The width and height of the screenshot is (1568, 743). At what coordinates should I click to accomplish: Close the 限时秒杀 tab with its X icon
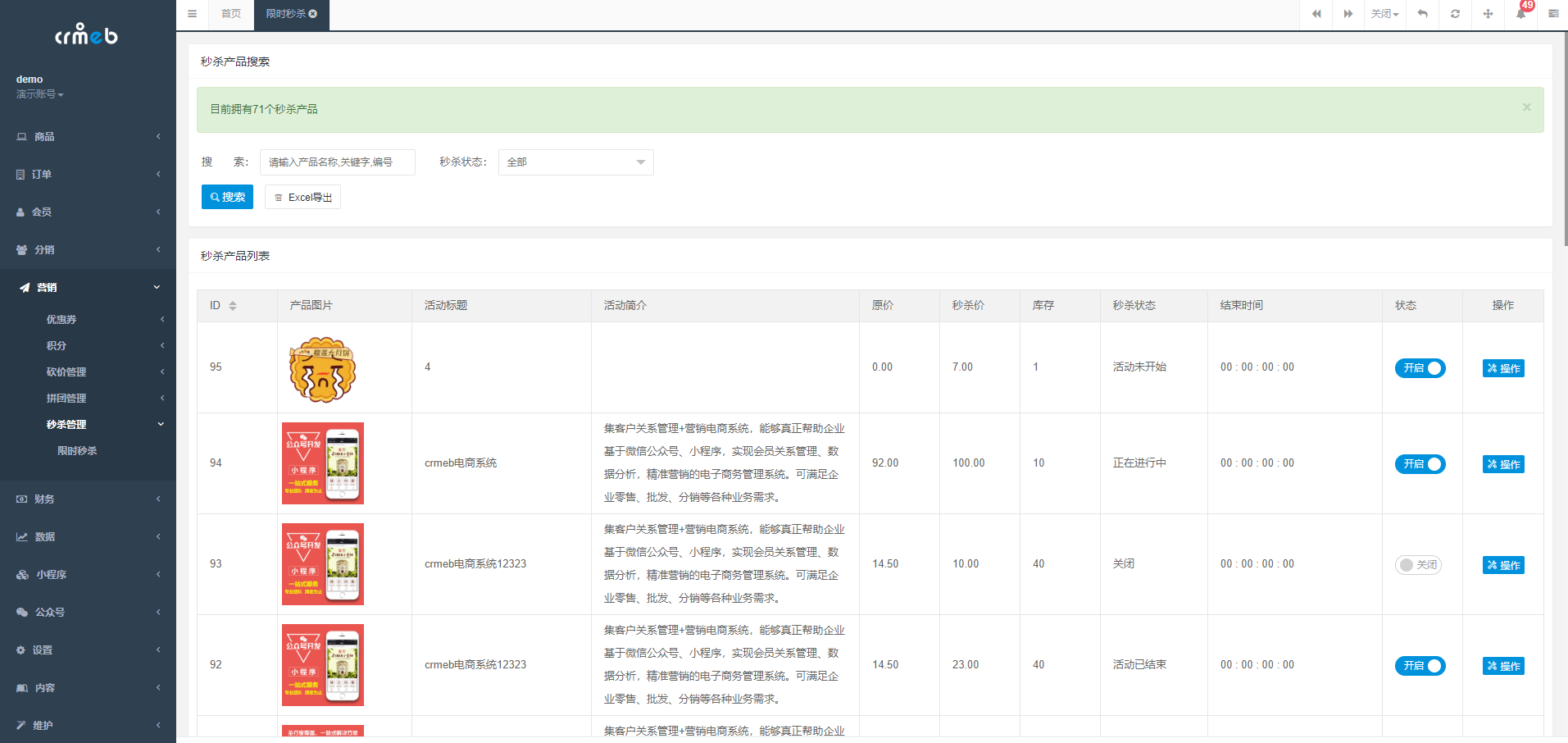(x=313, y=14)
